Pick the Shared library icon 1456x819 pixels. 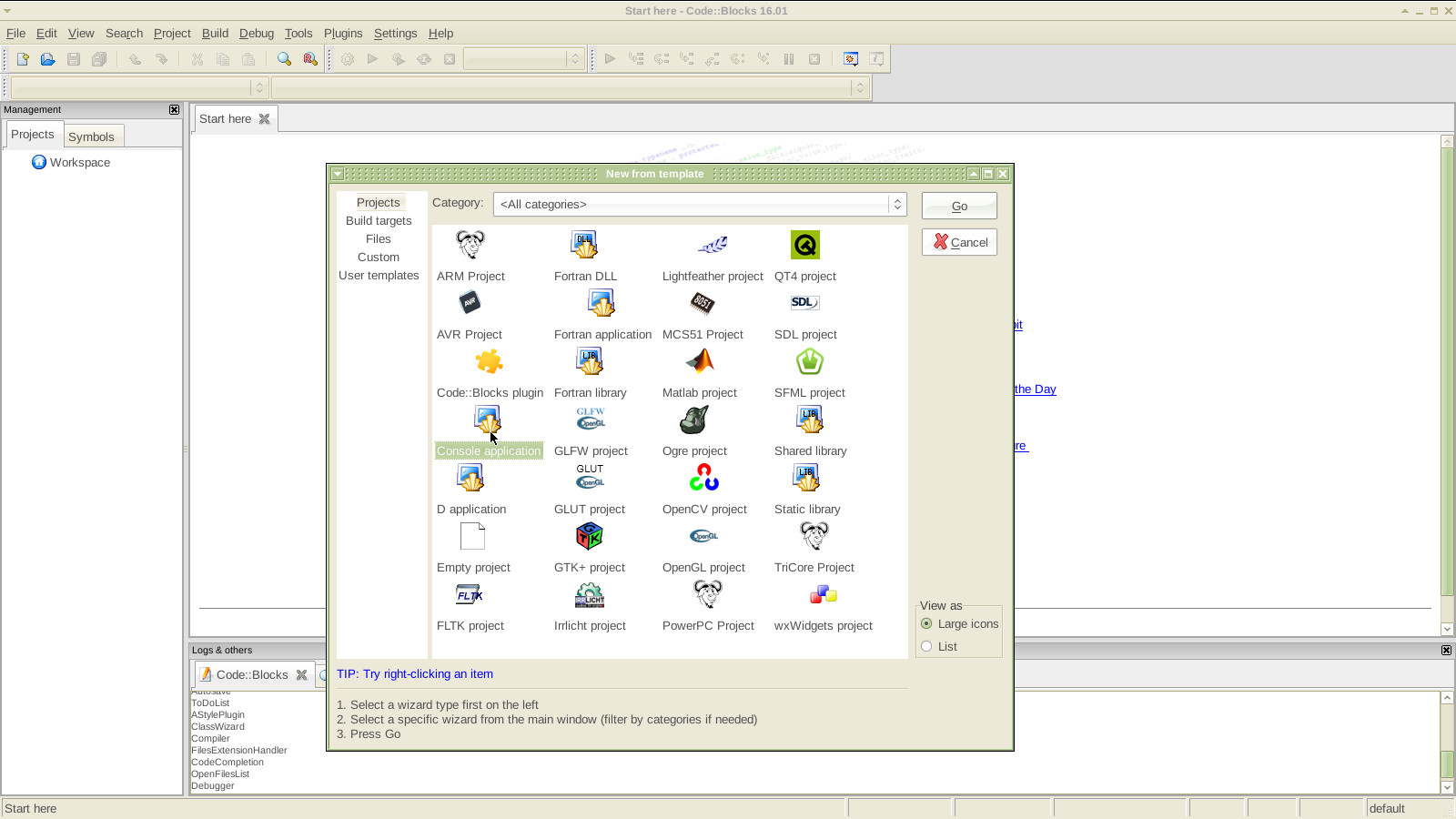pos(810,419)
